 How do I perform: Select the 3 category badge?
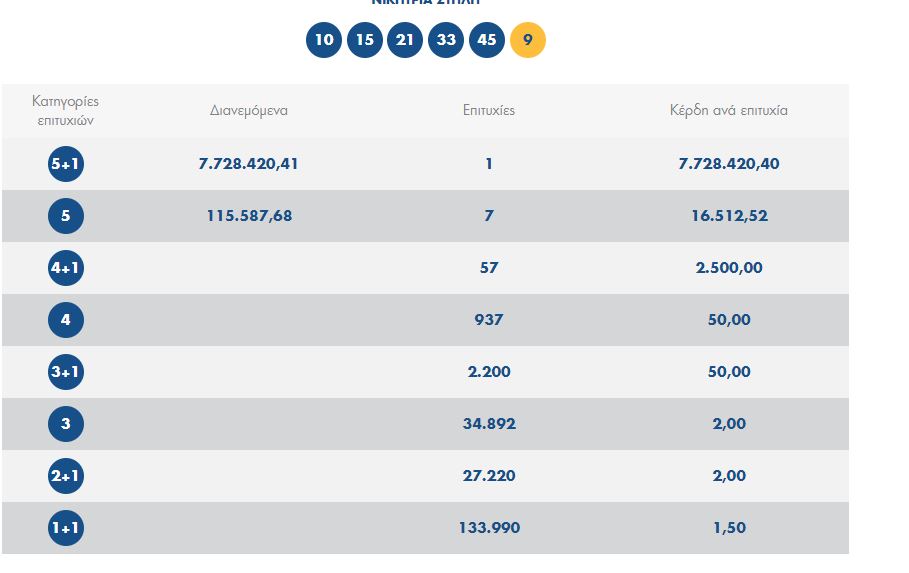pos(66,423)
